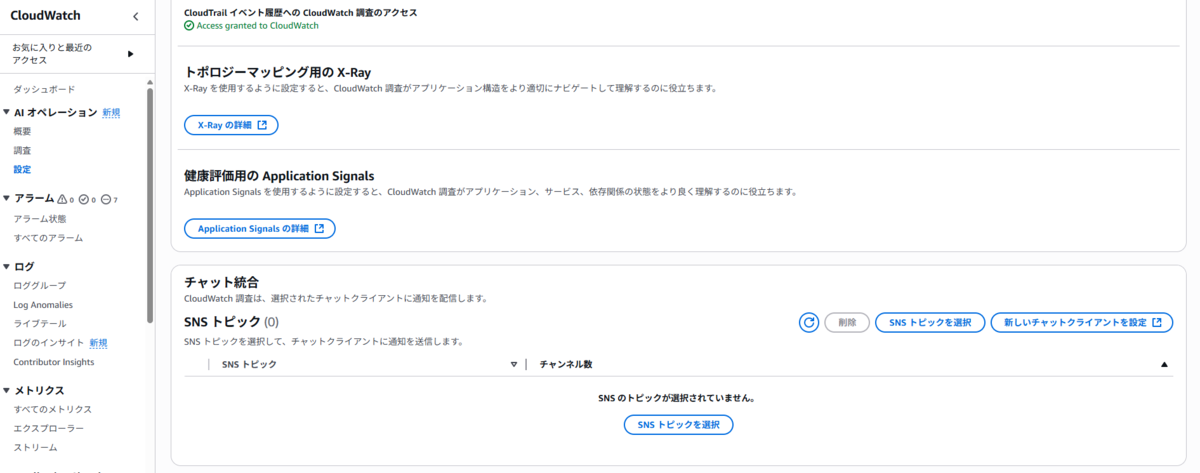Open Log Anomalies in sidebar
This screenshot has height=473, width=1200.
[43, 305]
